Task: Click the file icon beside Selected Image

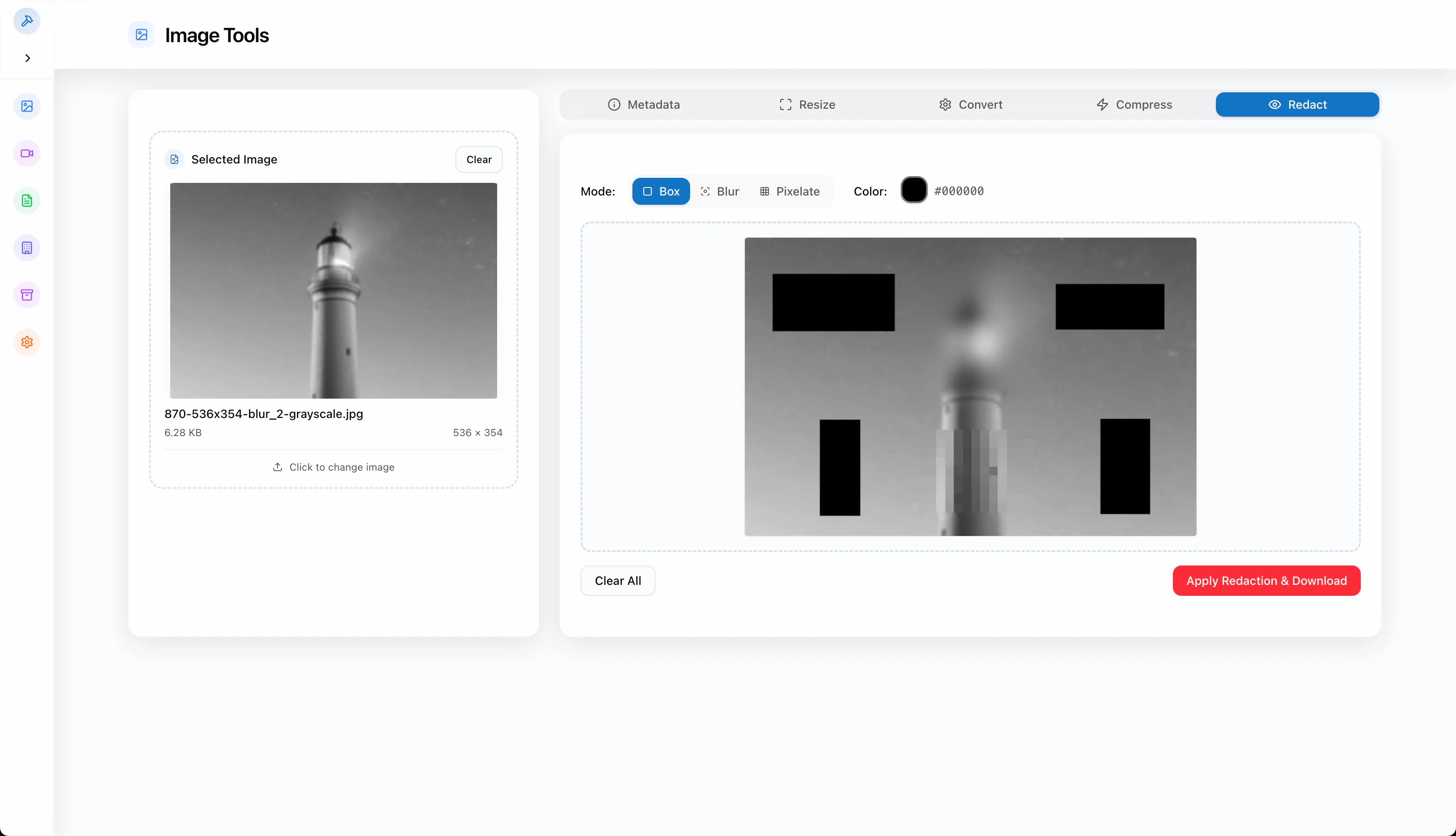Action: [x=174, y=160]
